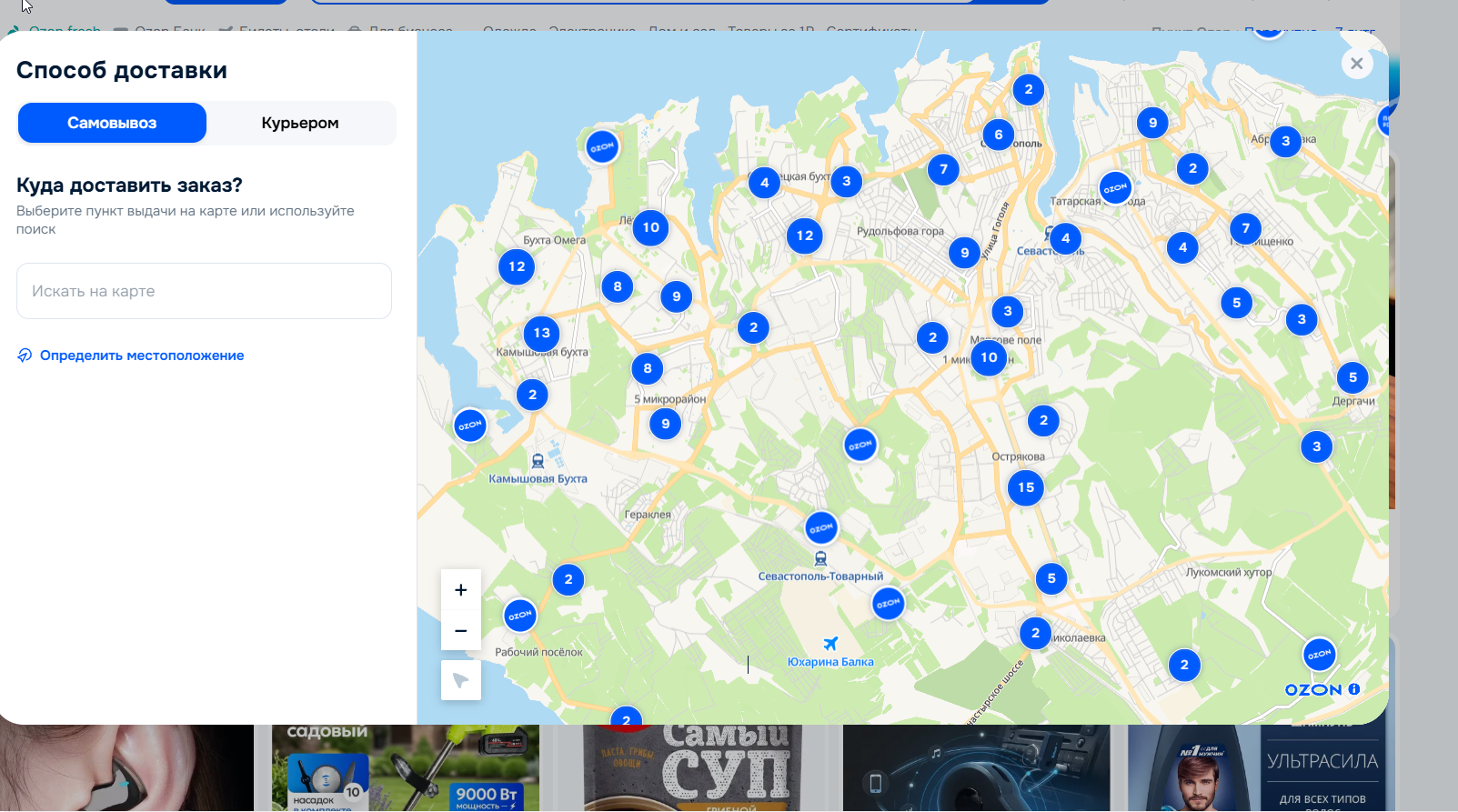
Task: Click the Лукомский хутор map label
Action: click(1229, 573)
